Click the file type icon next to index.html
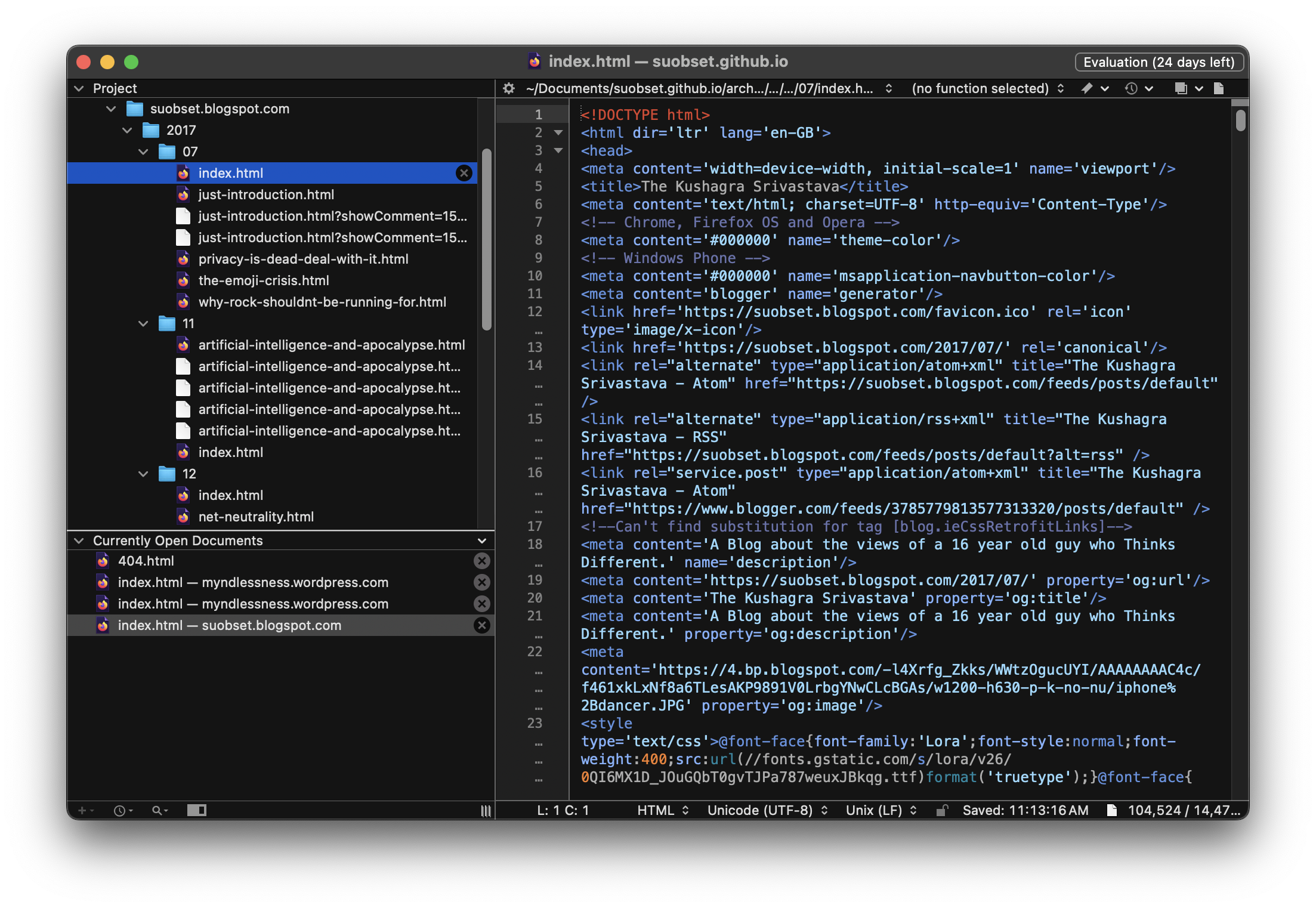1316x908 pixels. [x=184, y=172]
